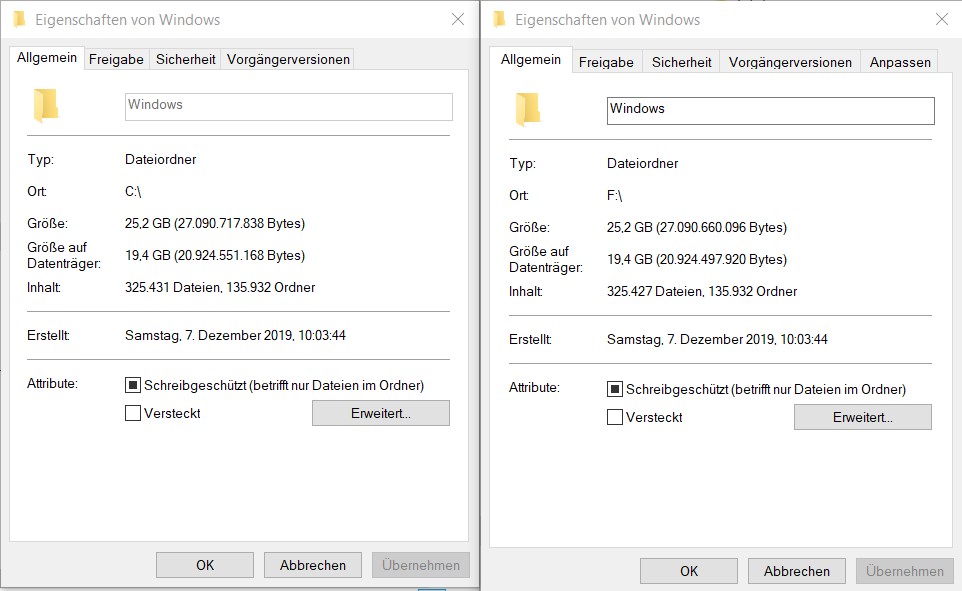Close the right (F:\) properties dialog
The image size is (962, 591).
click(x=942, y=20)
